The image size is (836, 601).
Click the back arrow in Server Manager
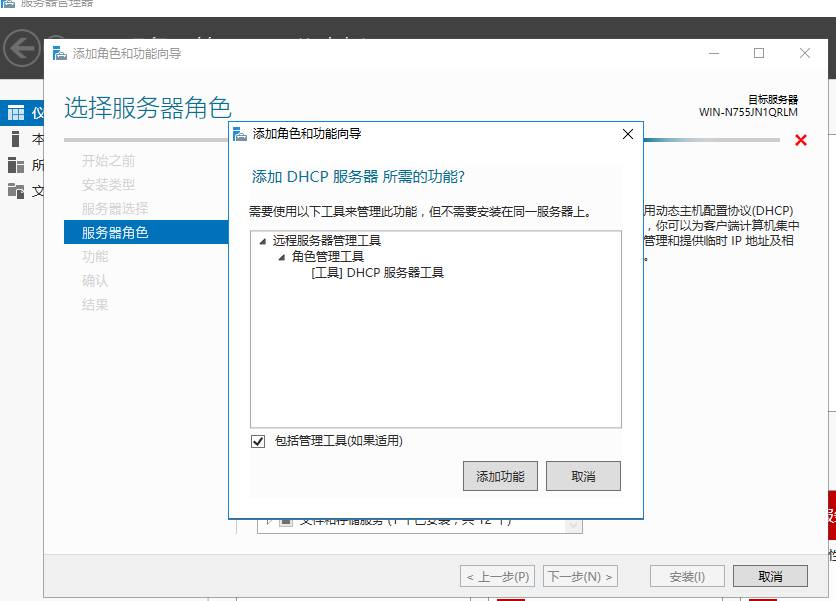click(x=22, y=48)
